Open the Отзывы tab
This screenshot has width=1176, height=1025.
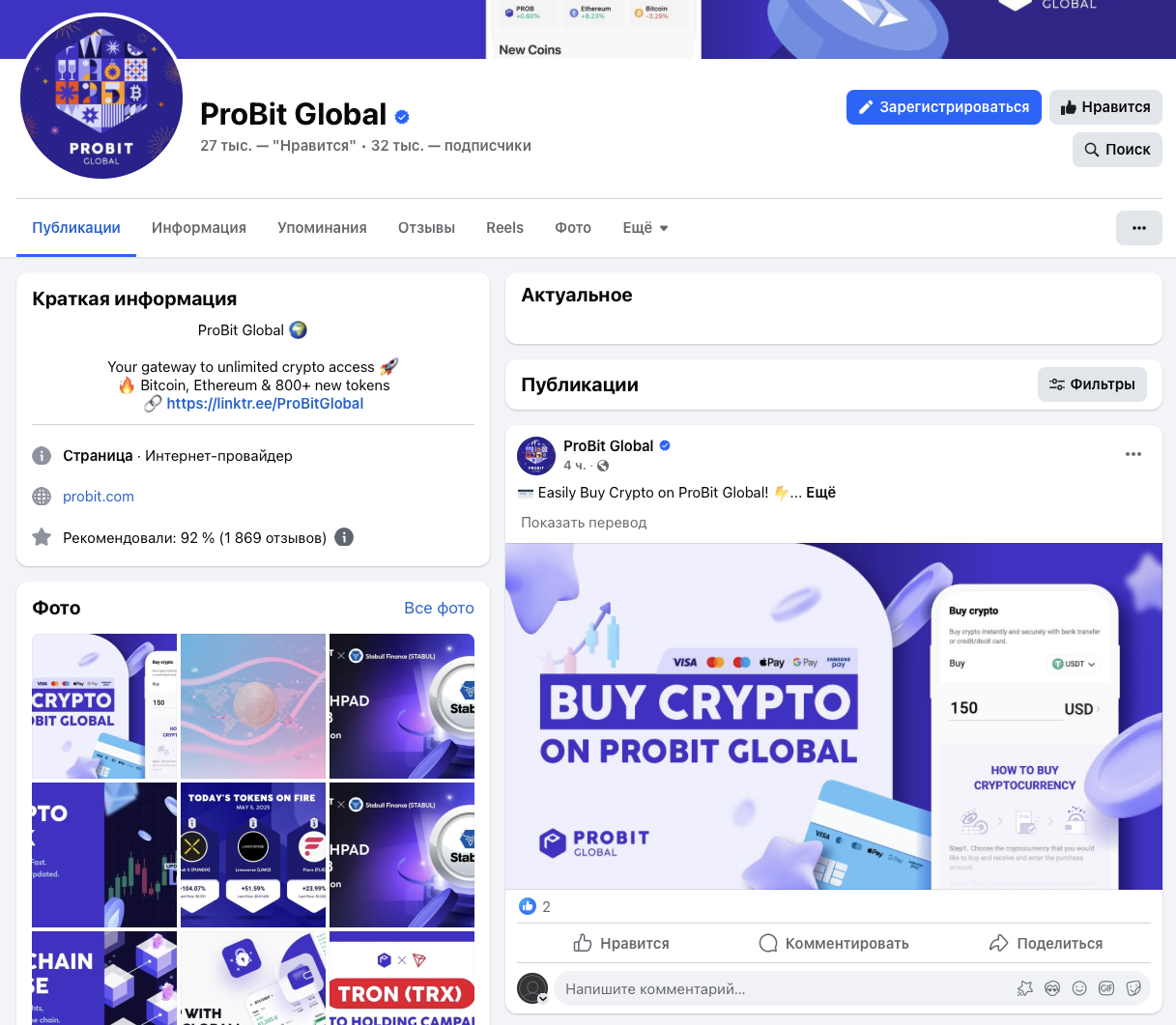click(426, 228)
